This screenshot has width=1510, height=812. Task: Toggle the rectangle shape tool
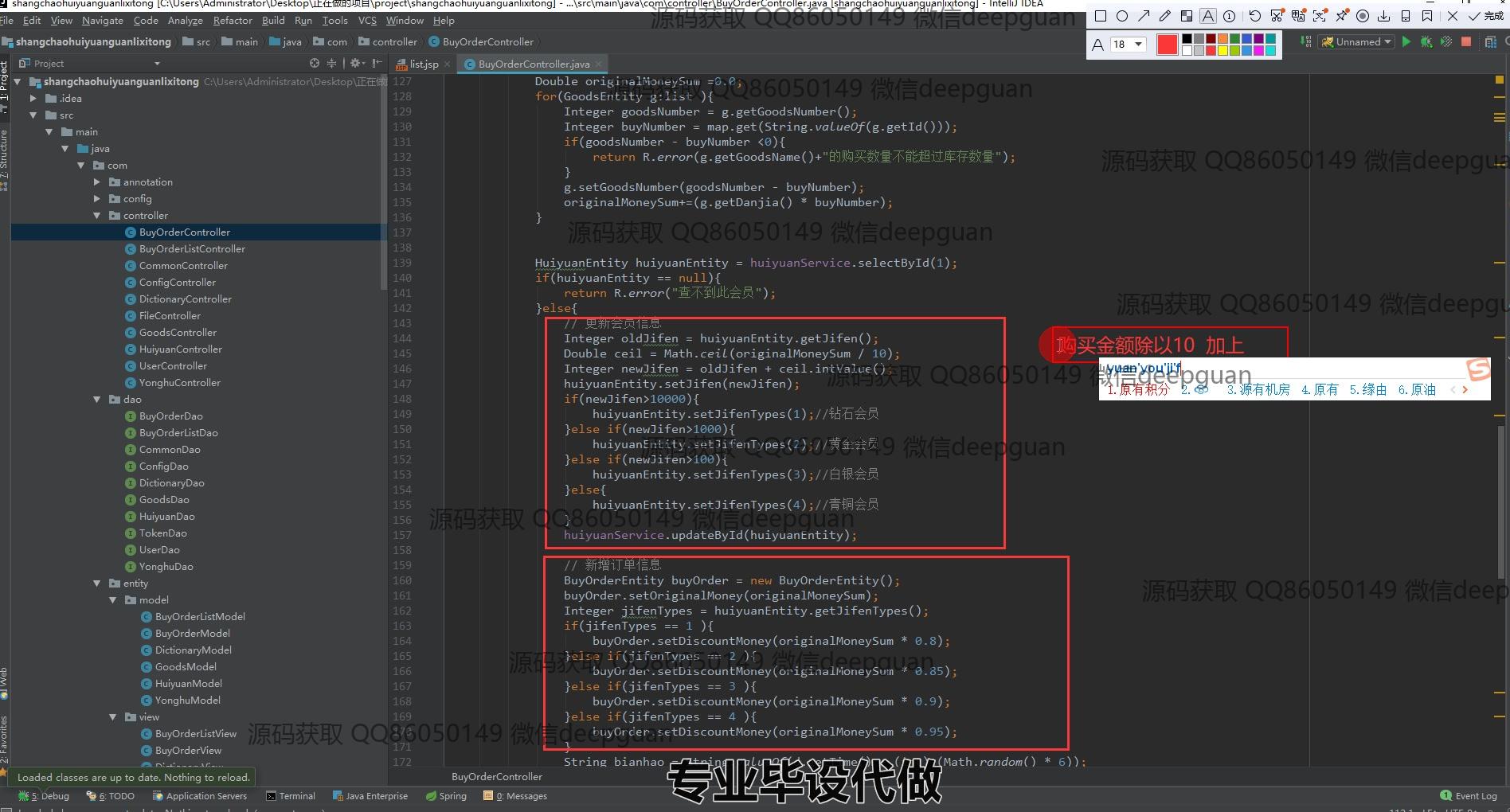pyautogui.click(x=1101, y=16)
